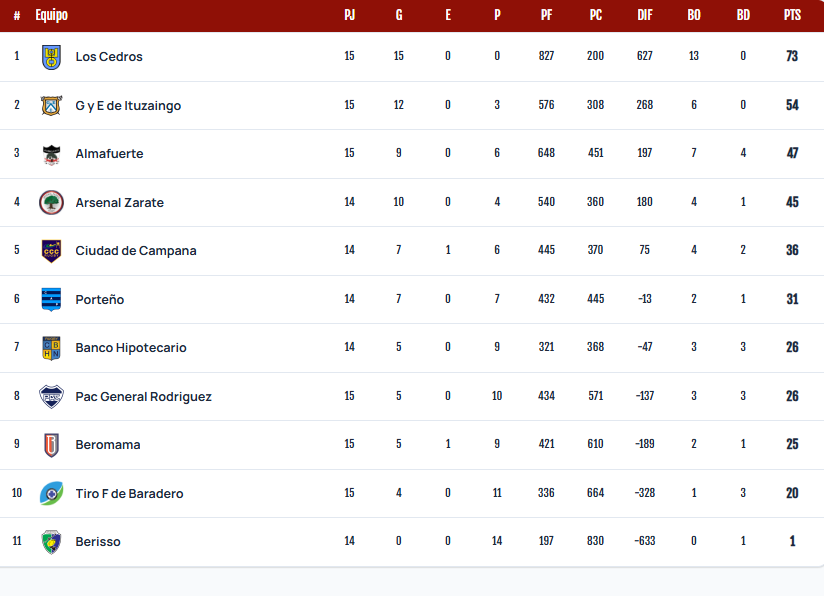824x596 pixels.
Task: Click the Almafuerte team logo
Action: (52, 155)
